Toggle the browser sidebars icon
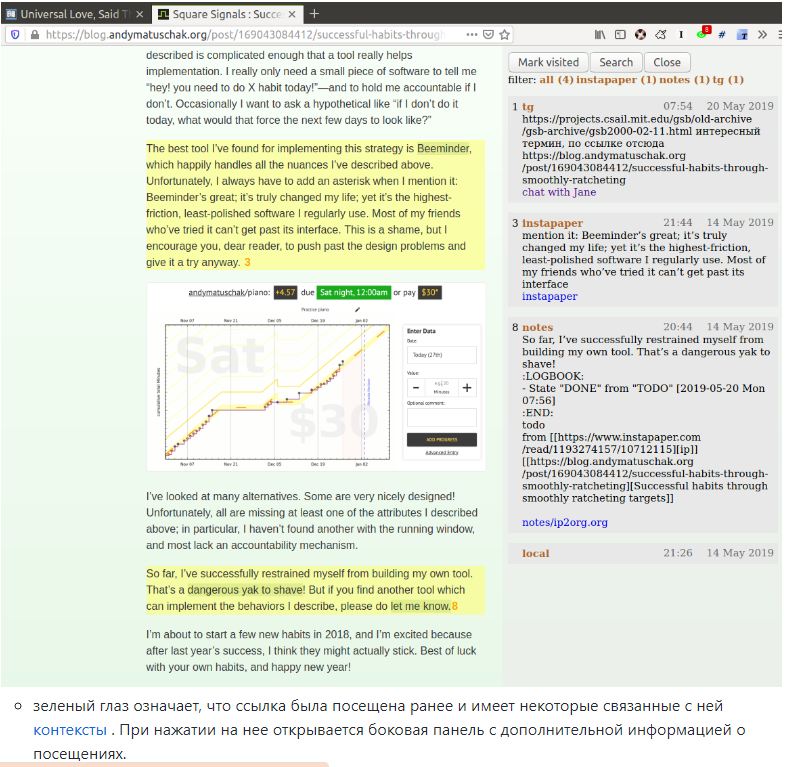Image resolution: width=812 pixels, height=767 pixels. click(x=620, y=35)
